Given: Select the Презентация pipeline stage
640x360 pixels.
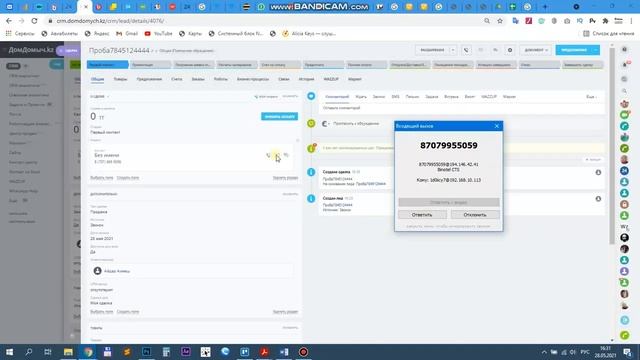Looking at the screenshot, I should click(151, 65).
